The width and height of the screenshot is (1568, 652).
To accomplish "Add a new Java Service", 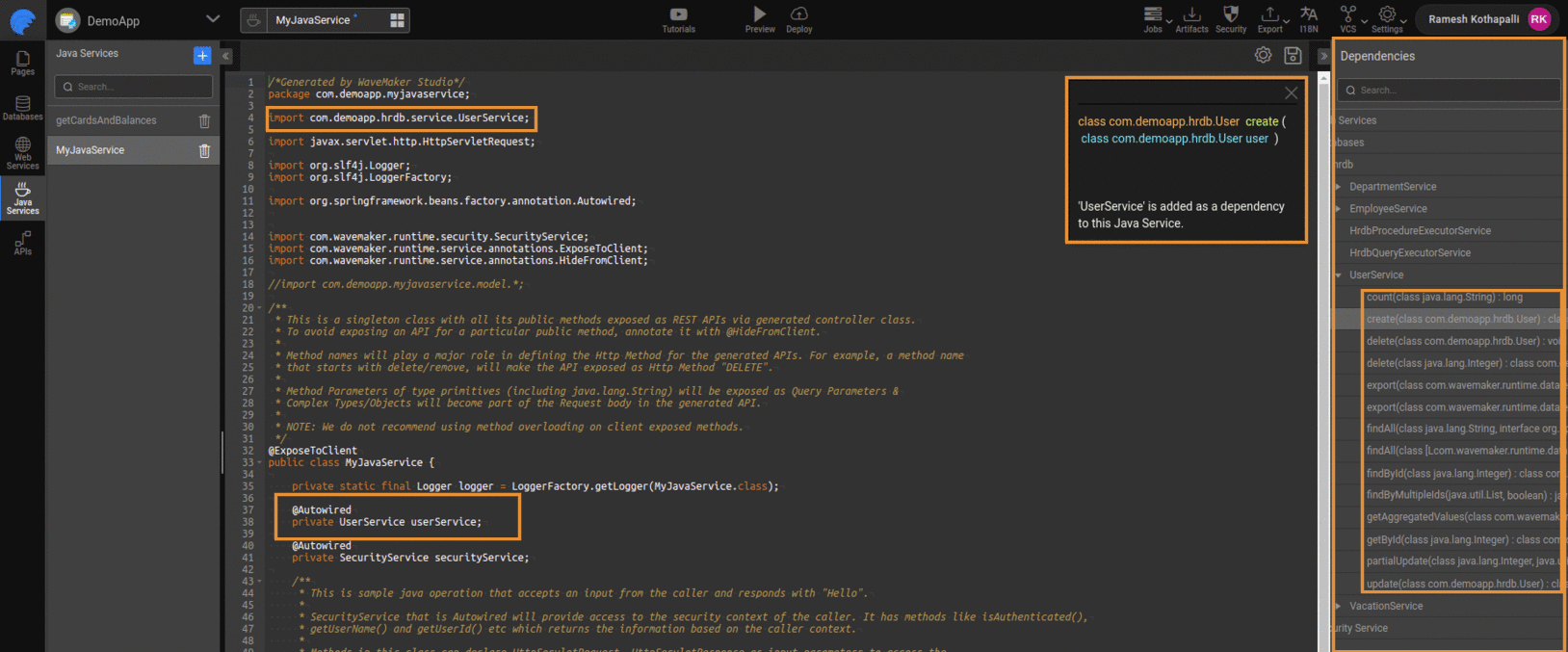I will click(202, 56).
